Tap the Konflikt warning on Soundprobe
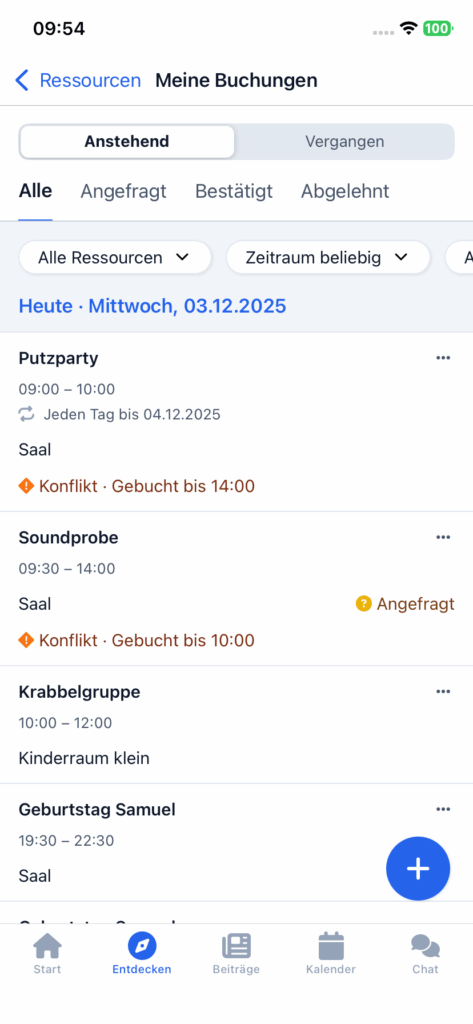 (137, 640)
